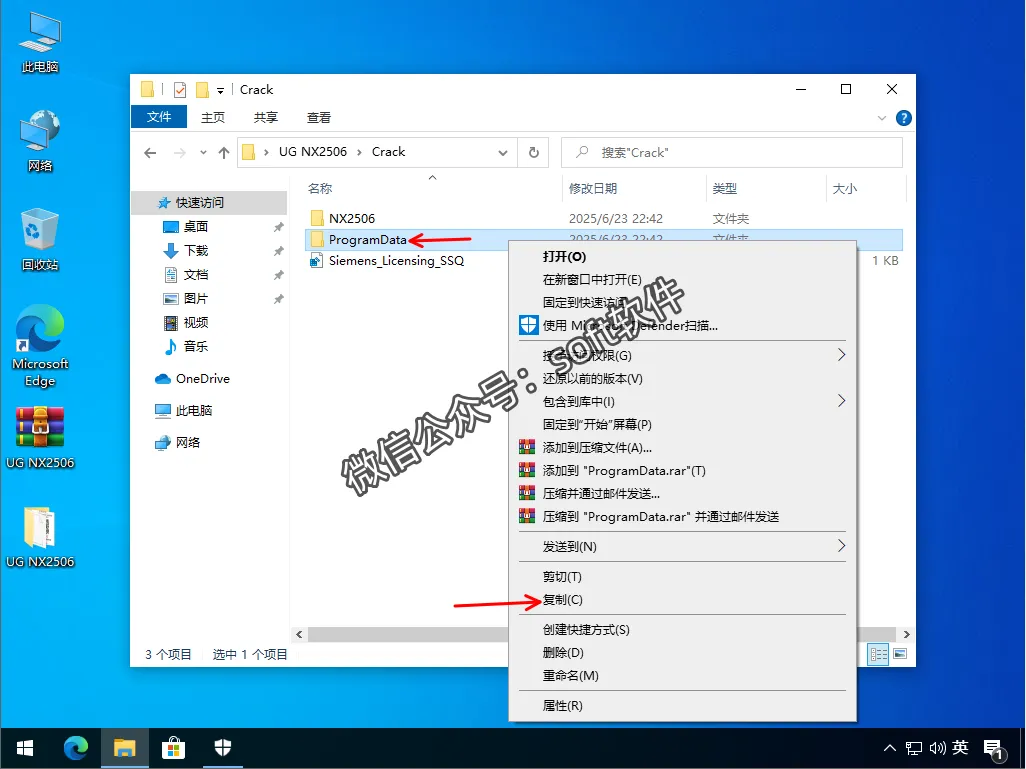Expand the ribbon with the chevron
This screenshot has width=1026, height=769.
click(881, 118)
